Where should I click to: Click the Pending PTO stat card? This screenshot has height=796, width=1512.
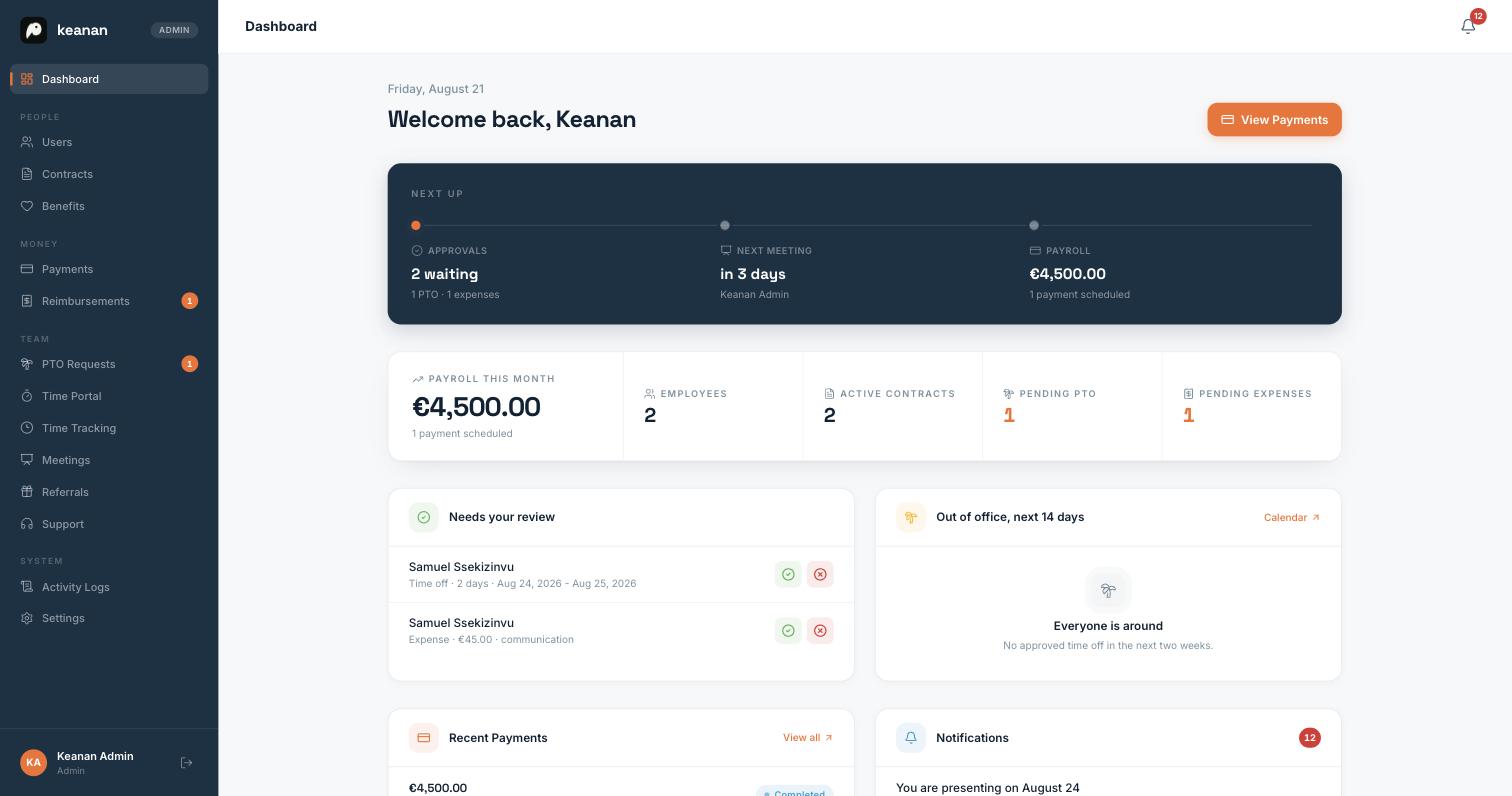click(1072, 406)
